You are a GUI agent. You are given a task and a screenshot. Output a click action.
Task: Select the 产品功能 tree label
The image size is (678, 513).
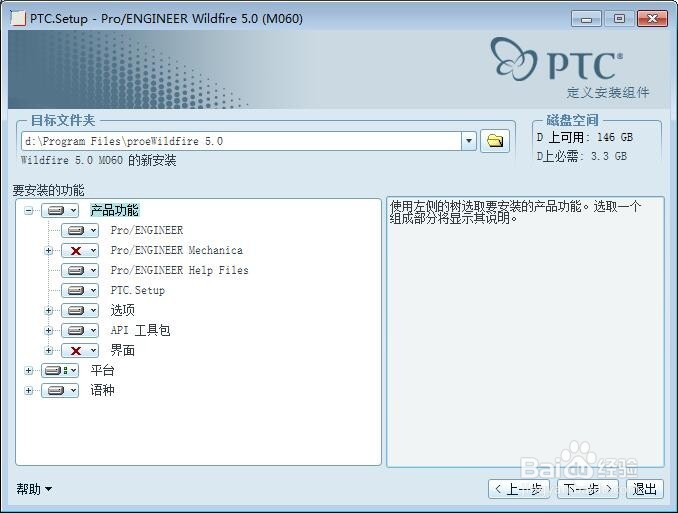(x=115, y=211)
